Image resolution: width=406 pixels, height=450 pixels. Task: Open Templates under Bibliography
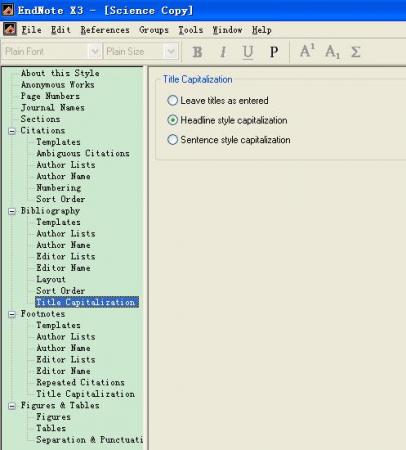click(58, 222)
